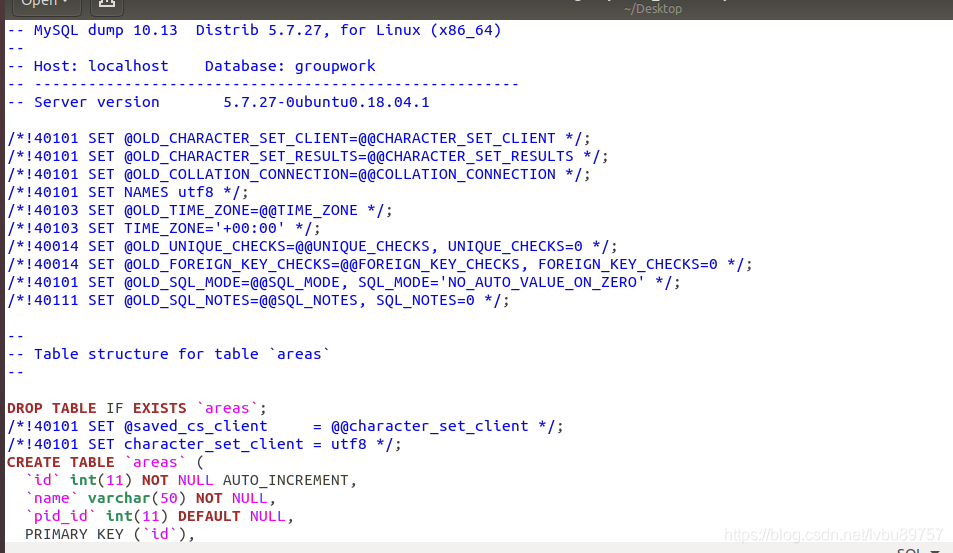Create a new document with the toolbar icon

[x=107, y=5]
